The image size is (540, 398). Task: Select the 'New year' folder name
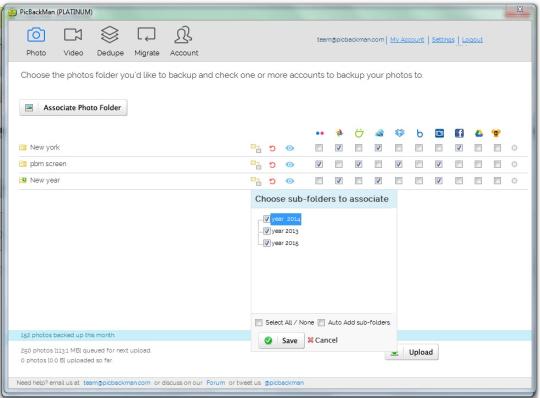pos(45,180)
